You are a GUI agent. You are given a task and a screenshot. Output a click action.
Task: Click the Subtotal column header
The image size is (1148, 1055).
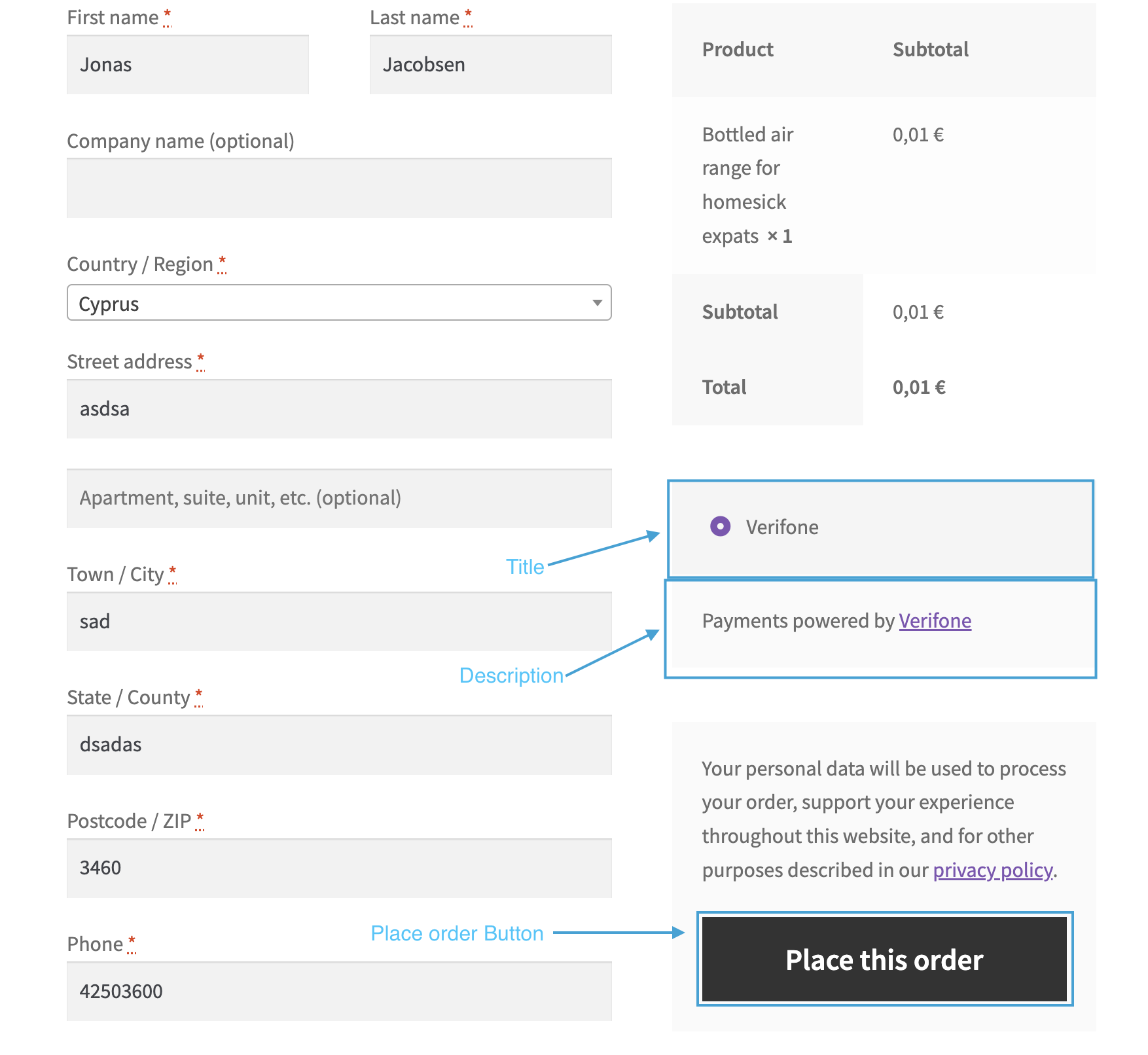tap(931, 49)
